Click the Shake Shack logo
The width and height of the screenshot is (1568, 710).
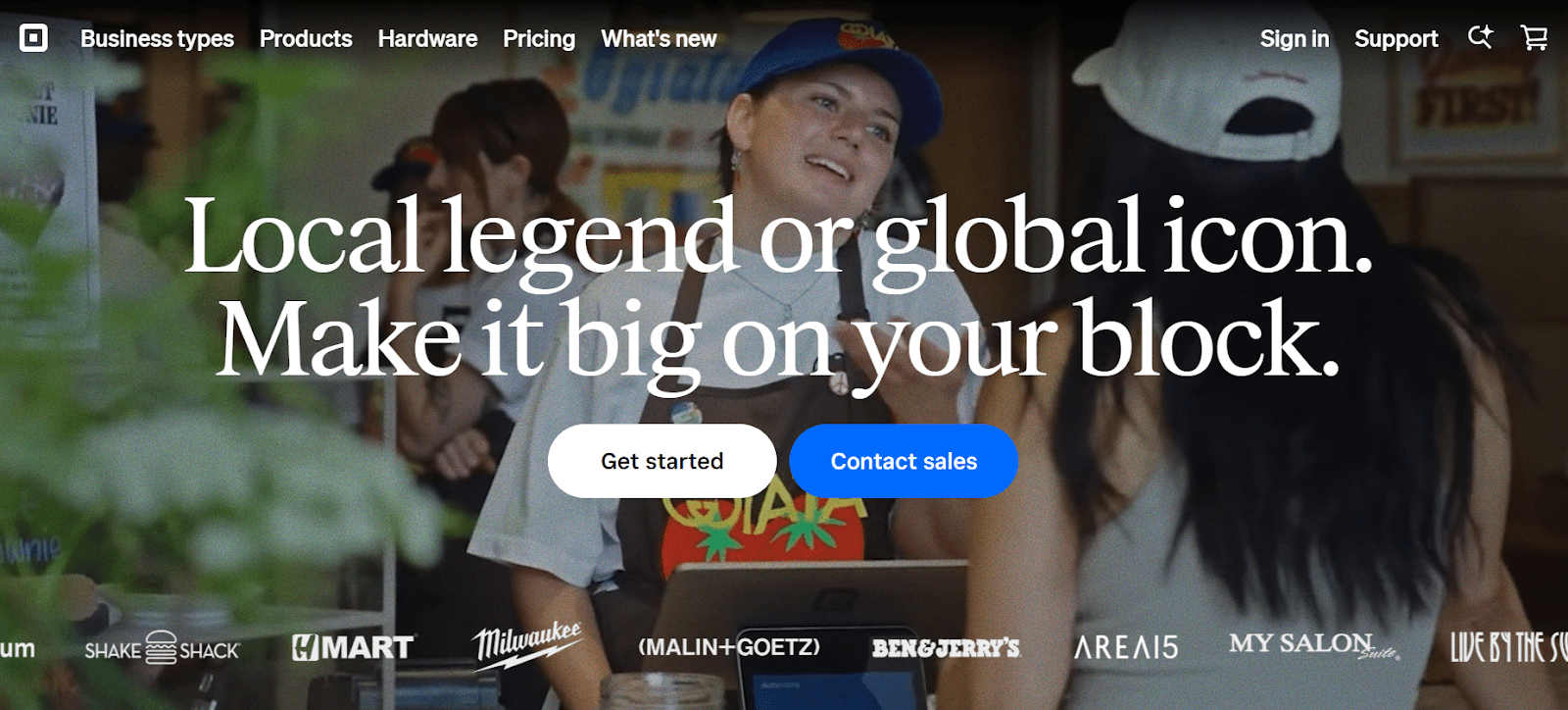click(162, 648)
